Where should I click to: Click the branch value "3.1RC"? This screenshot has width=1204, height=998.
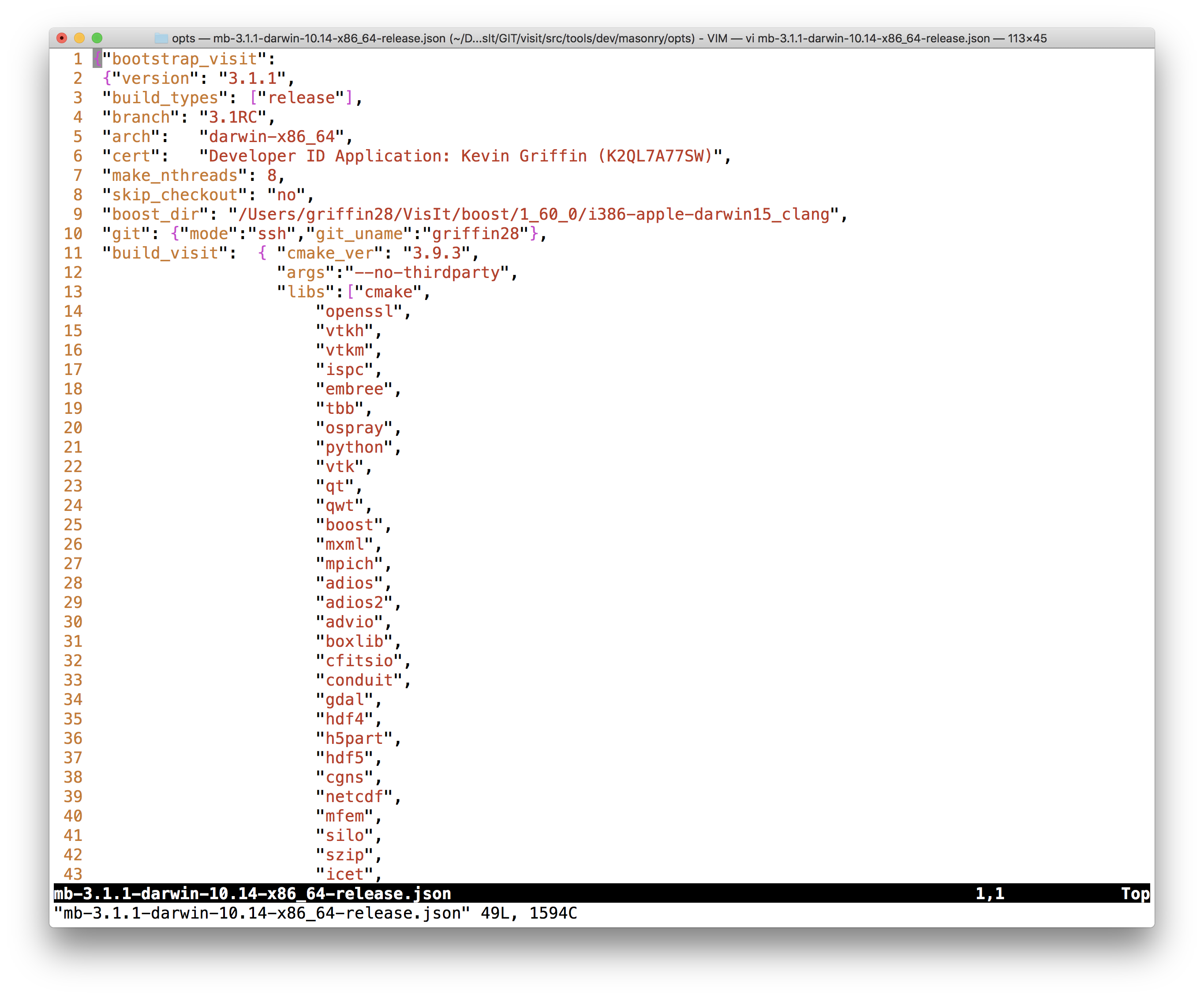[233, 117]
